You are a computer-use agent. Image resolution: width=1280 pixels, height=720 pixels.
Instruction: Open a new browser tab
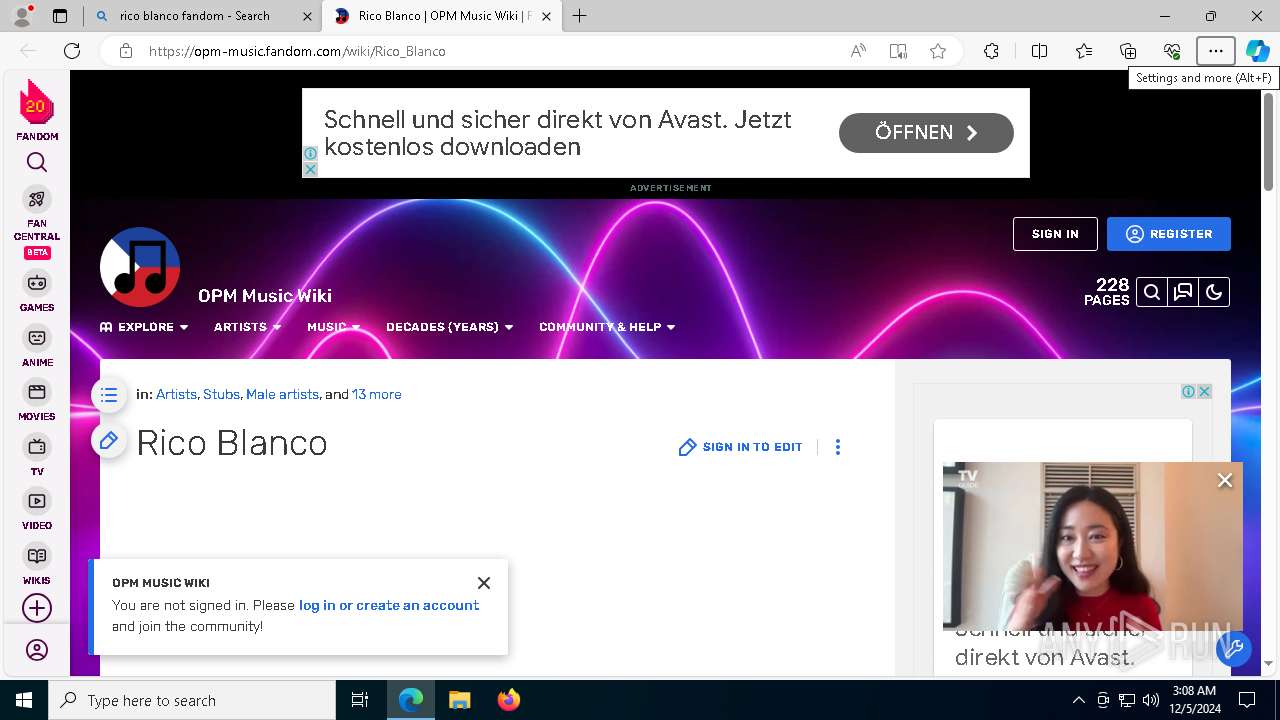[580, 16]
